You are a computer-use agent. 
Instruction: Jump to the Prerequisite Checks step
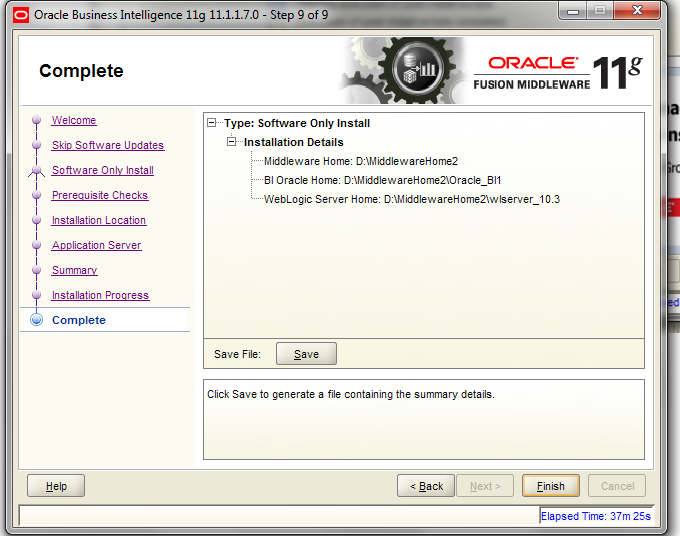100,195
